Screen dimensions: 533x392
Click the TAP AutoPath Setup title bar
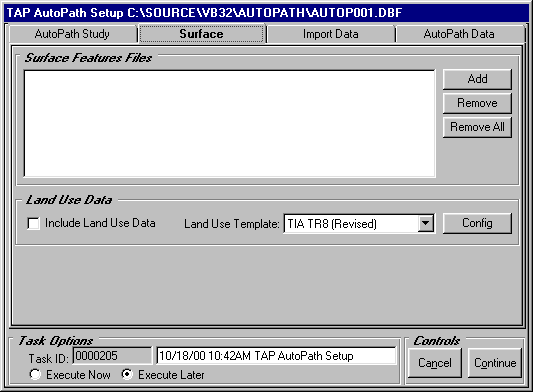point(266,13)
